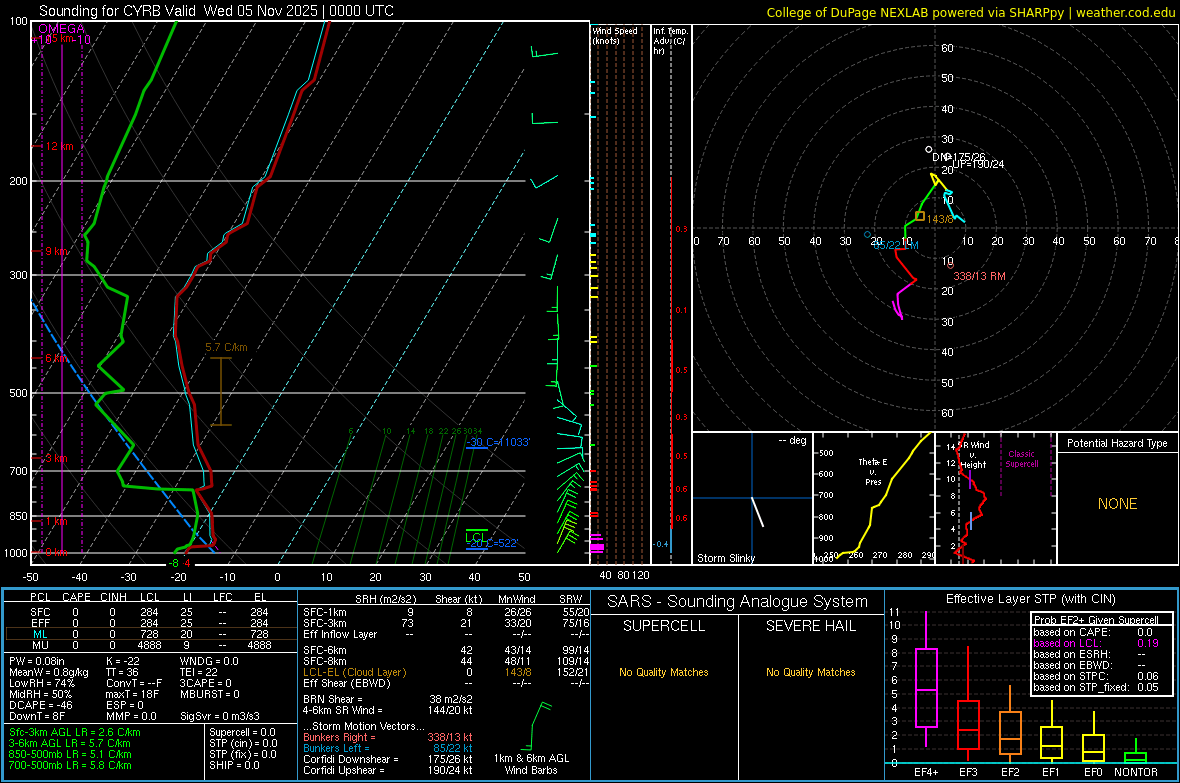Click the 'Prob EF2+ Given Supercell' header
The height and width of the screenshot is (783, 1180).
(x=1096, y=620)
